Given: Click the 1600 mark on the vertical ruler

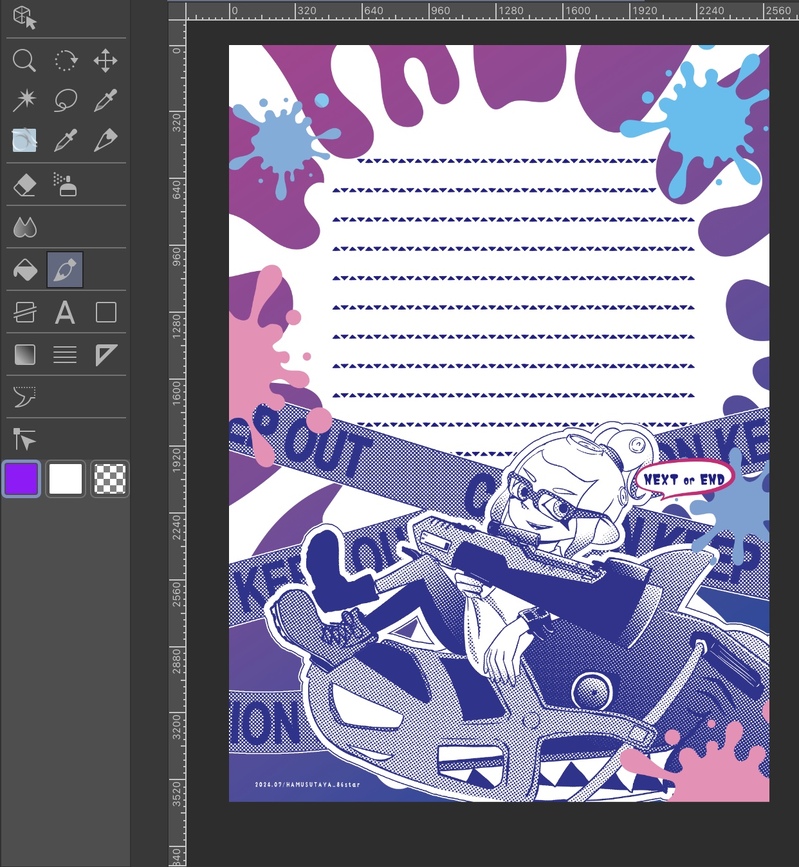Looking at the screenshot, I should 176,392.
